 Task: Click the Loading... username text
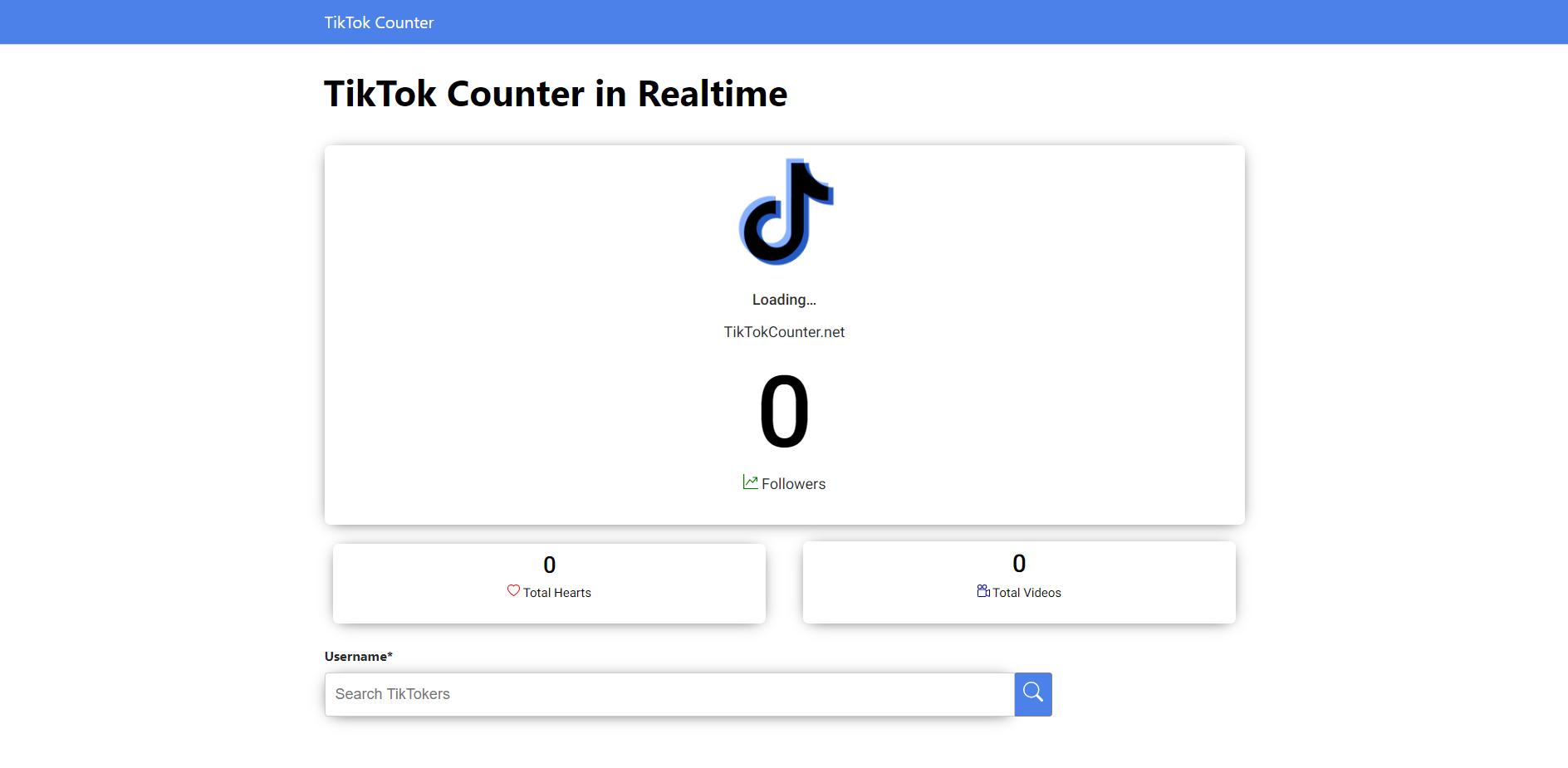(784, 300)
